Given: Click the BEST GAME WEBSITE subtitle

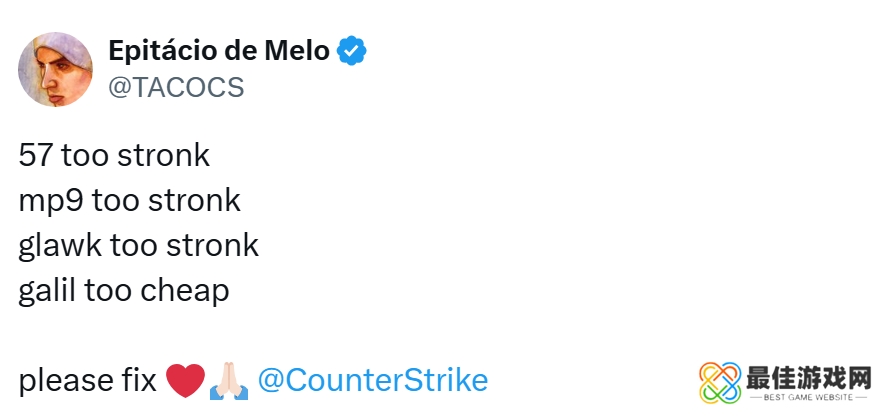Looking at the screenshot, I should tap(810, 398).
